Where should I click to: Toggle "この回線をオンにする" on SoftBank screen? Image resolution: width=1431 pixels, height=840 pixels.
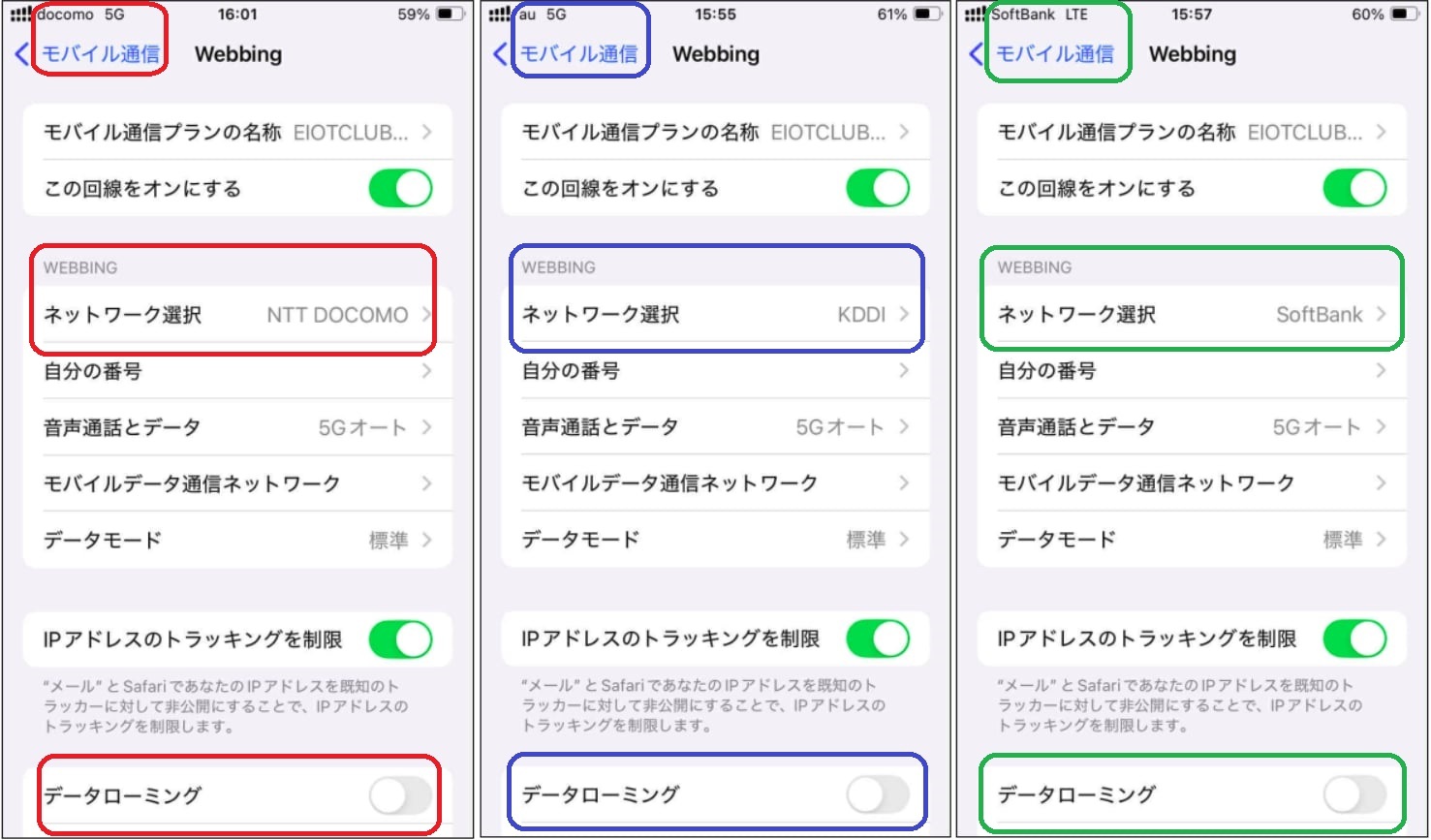[x=1354, y=188]
